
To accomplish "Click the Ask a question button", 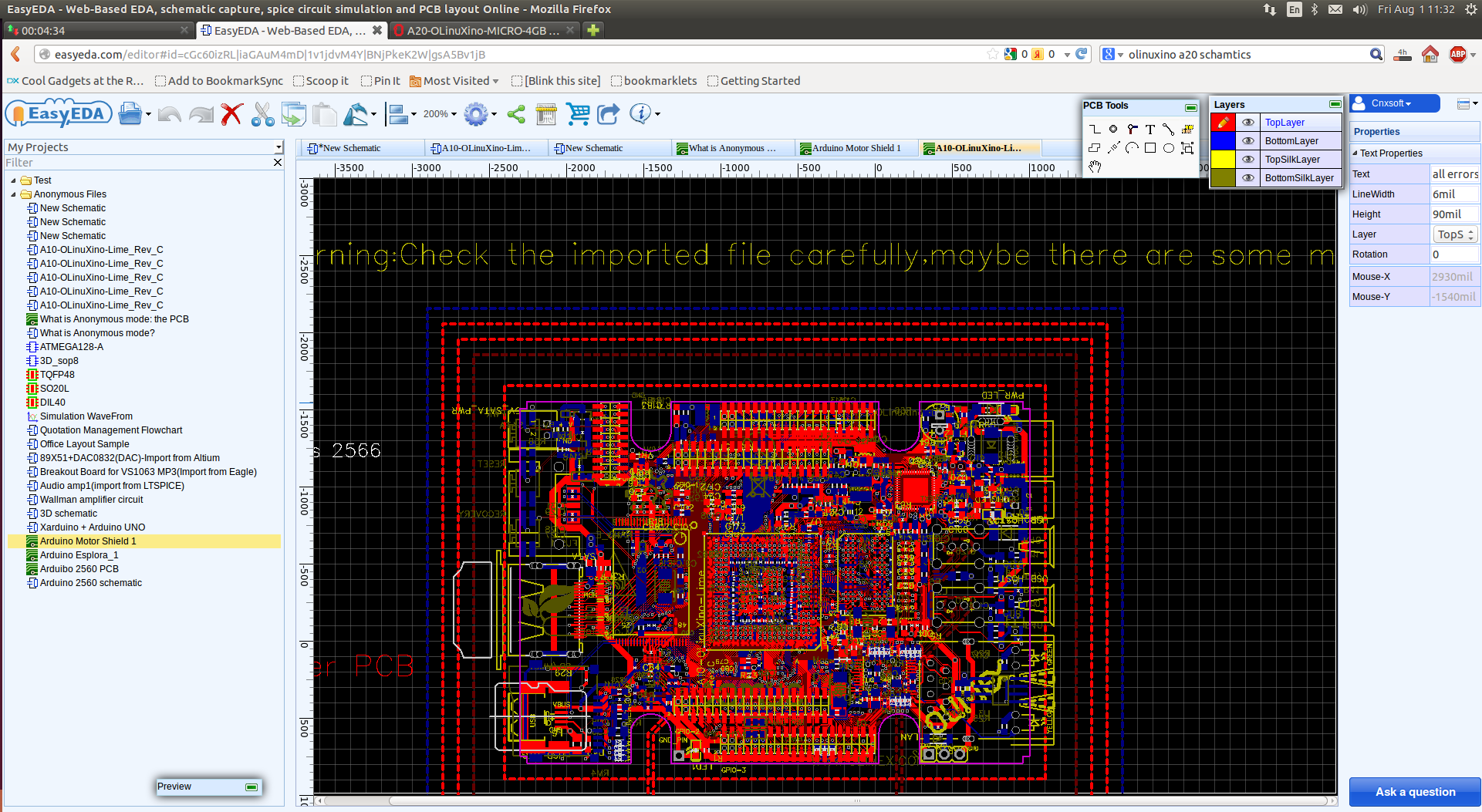I will pos(1415,792).
